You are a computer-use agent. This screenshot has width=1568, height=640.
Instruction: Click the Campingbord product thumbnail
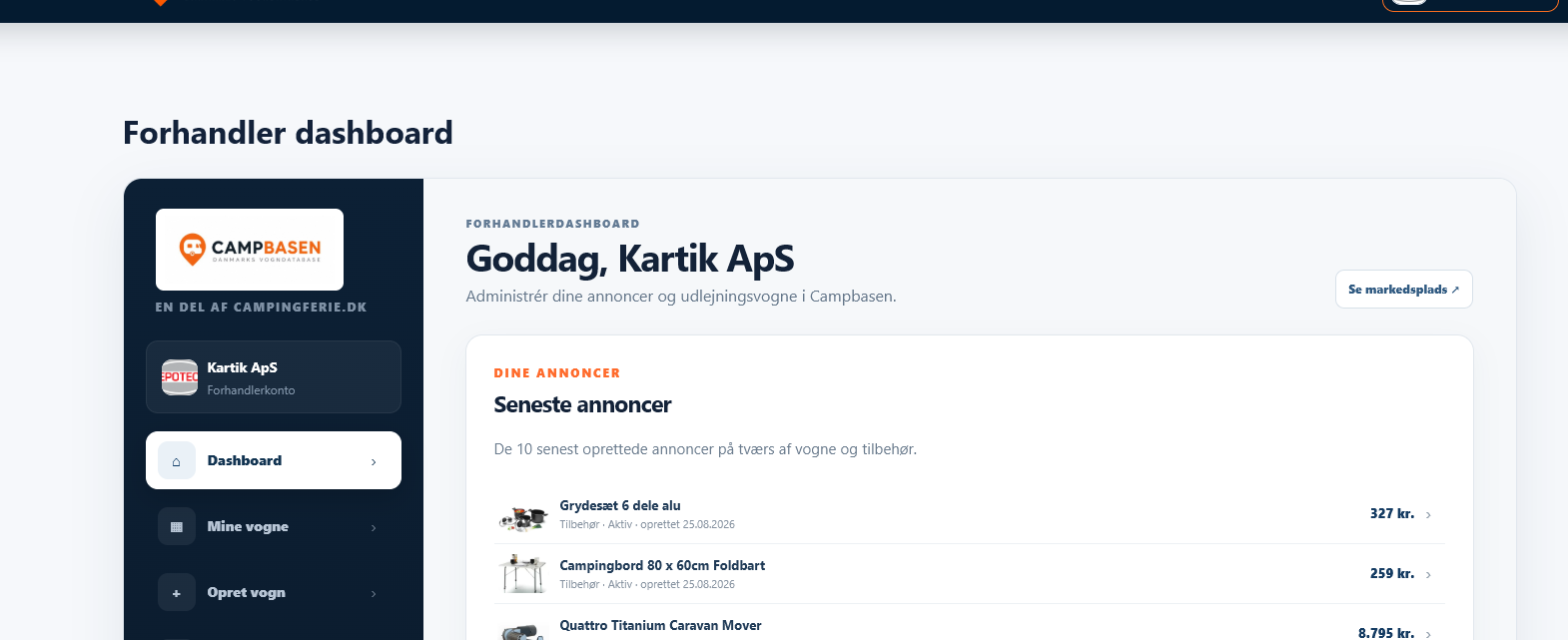523,574
